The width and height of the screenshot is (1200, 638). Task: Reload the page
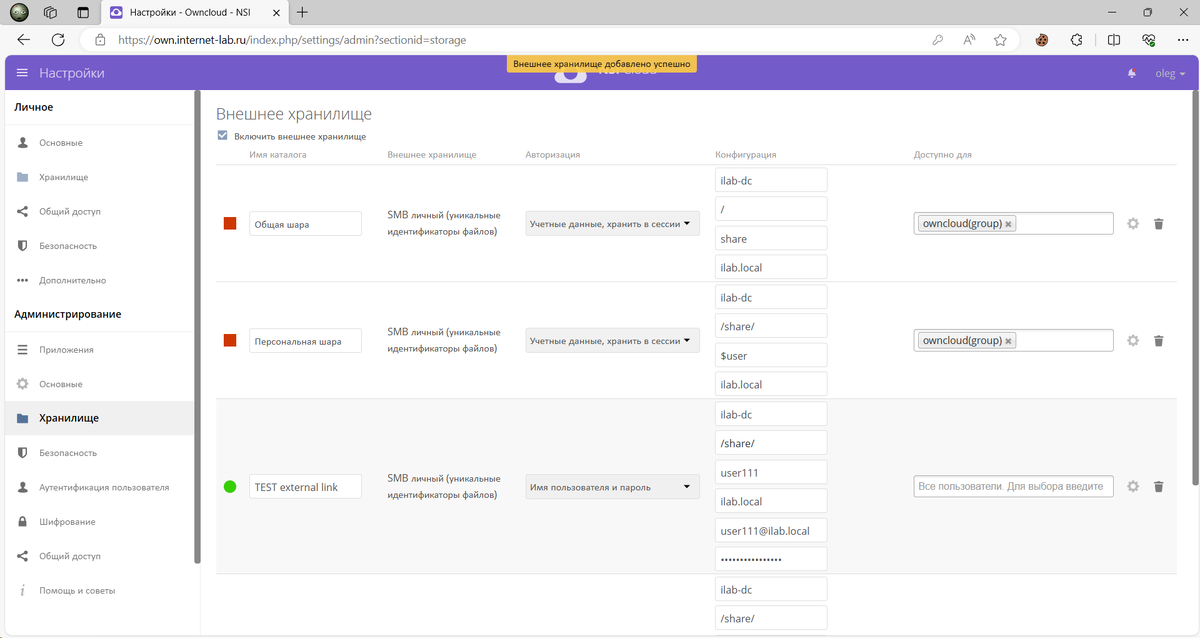[58, 40]
